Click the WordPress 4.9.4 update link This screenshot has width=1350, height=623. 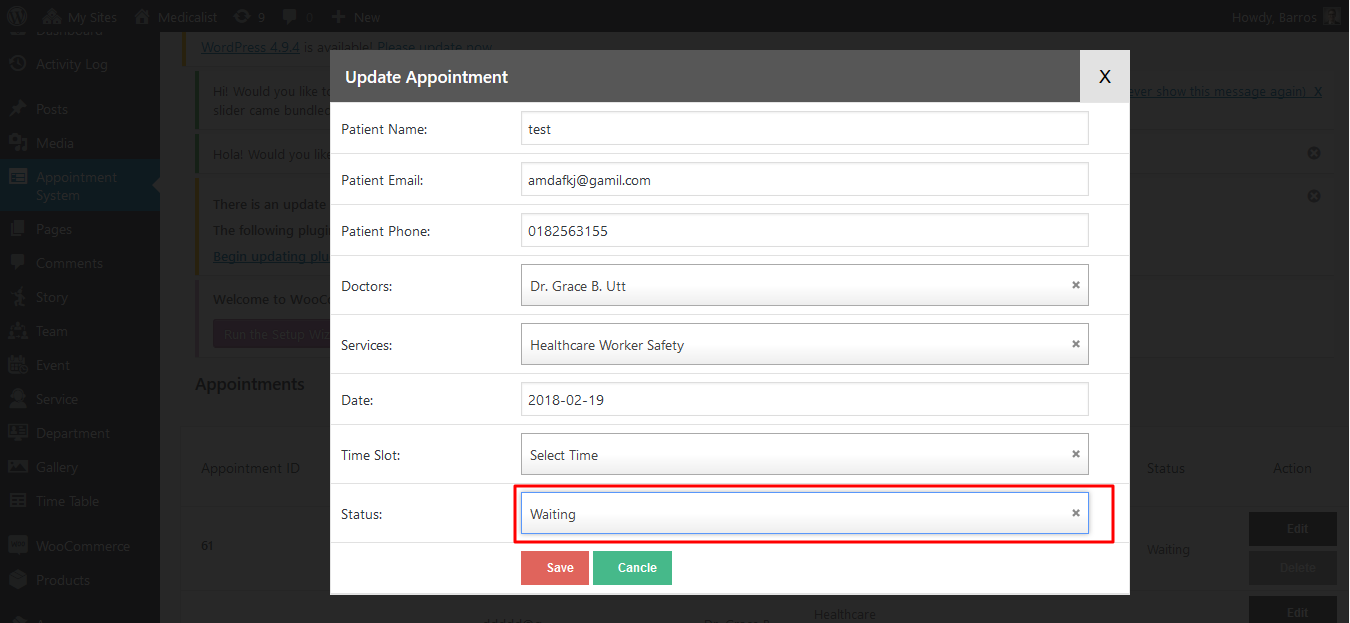pos(249,46)
